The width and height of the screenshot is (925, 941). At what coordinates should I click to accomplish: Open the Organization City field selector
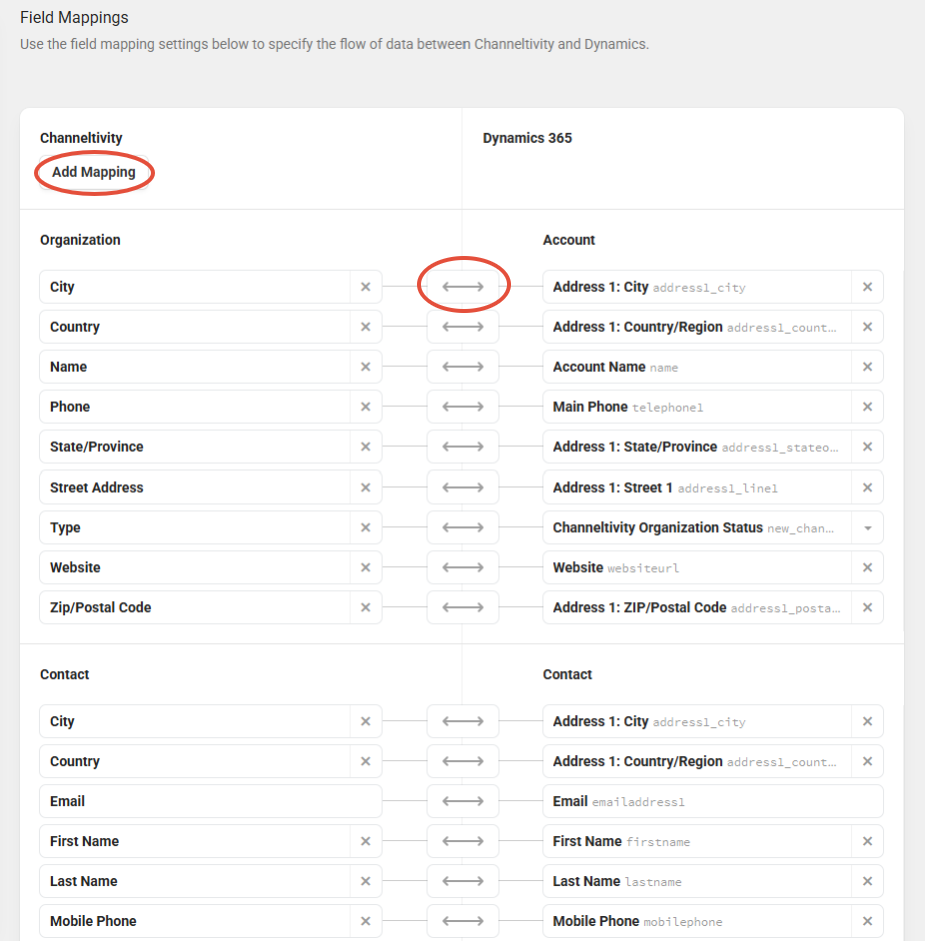click(195, 287)
